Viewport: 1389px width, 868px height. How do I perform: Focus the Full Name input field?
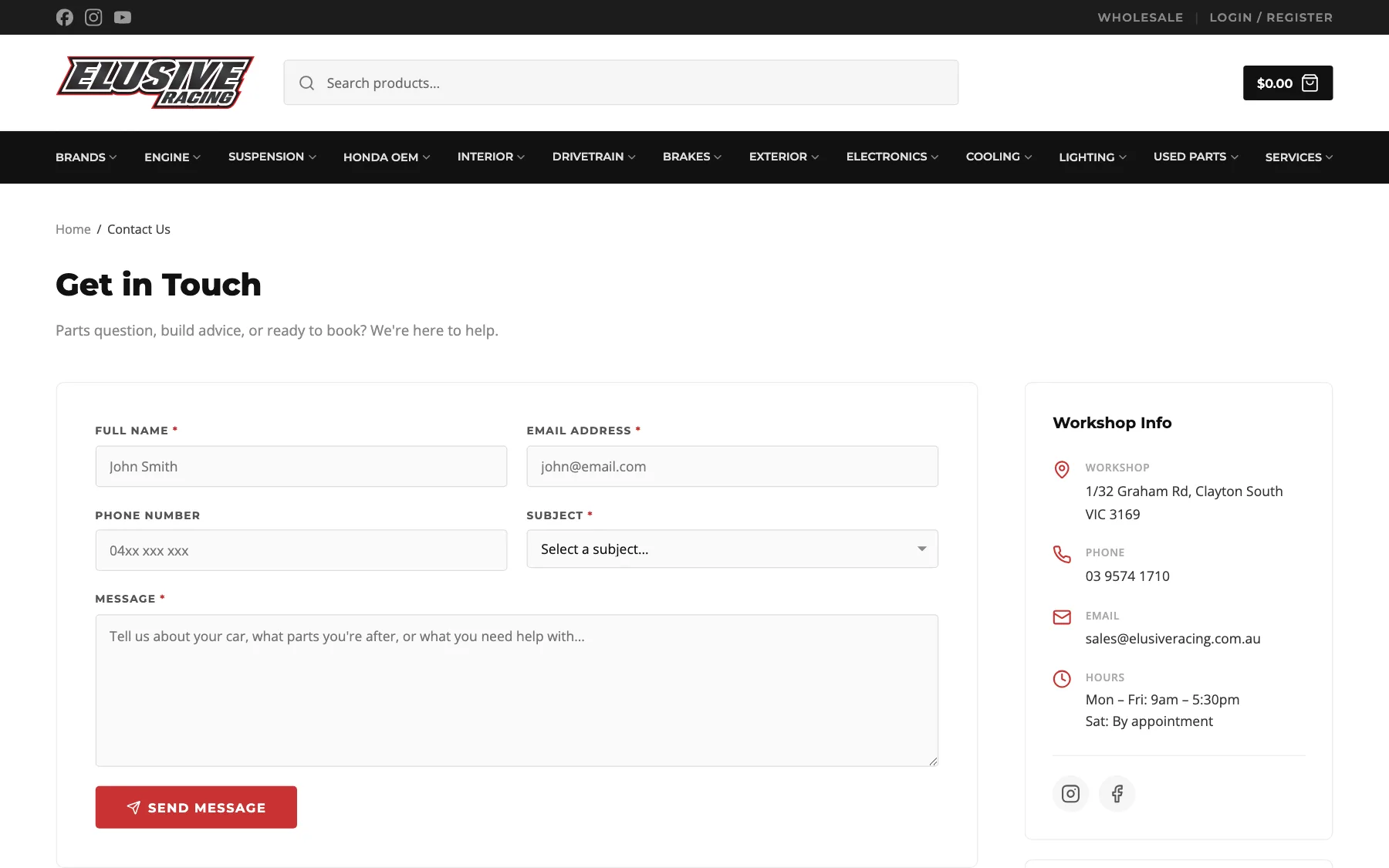click(301, 466)
